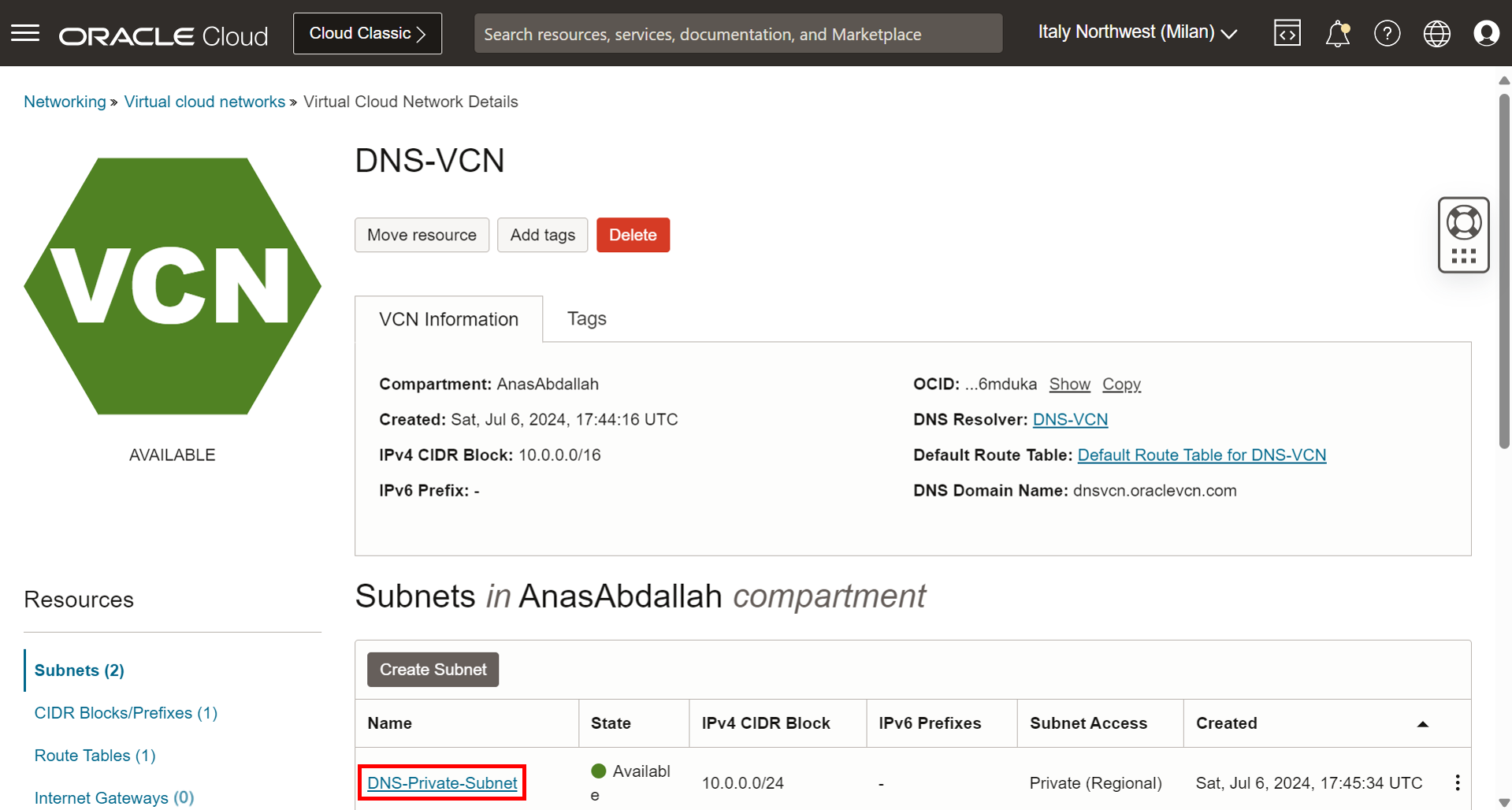Viewport: 1512px width, 810px height.
Task: Sort by the Created column arrow
Action: 1422,724
